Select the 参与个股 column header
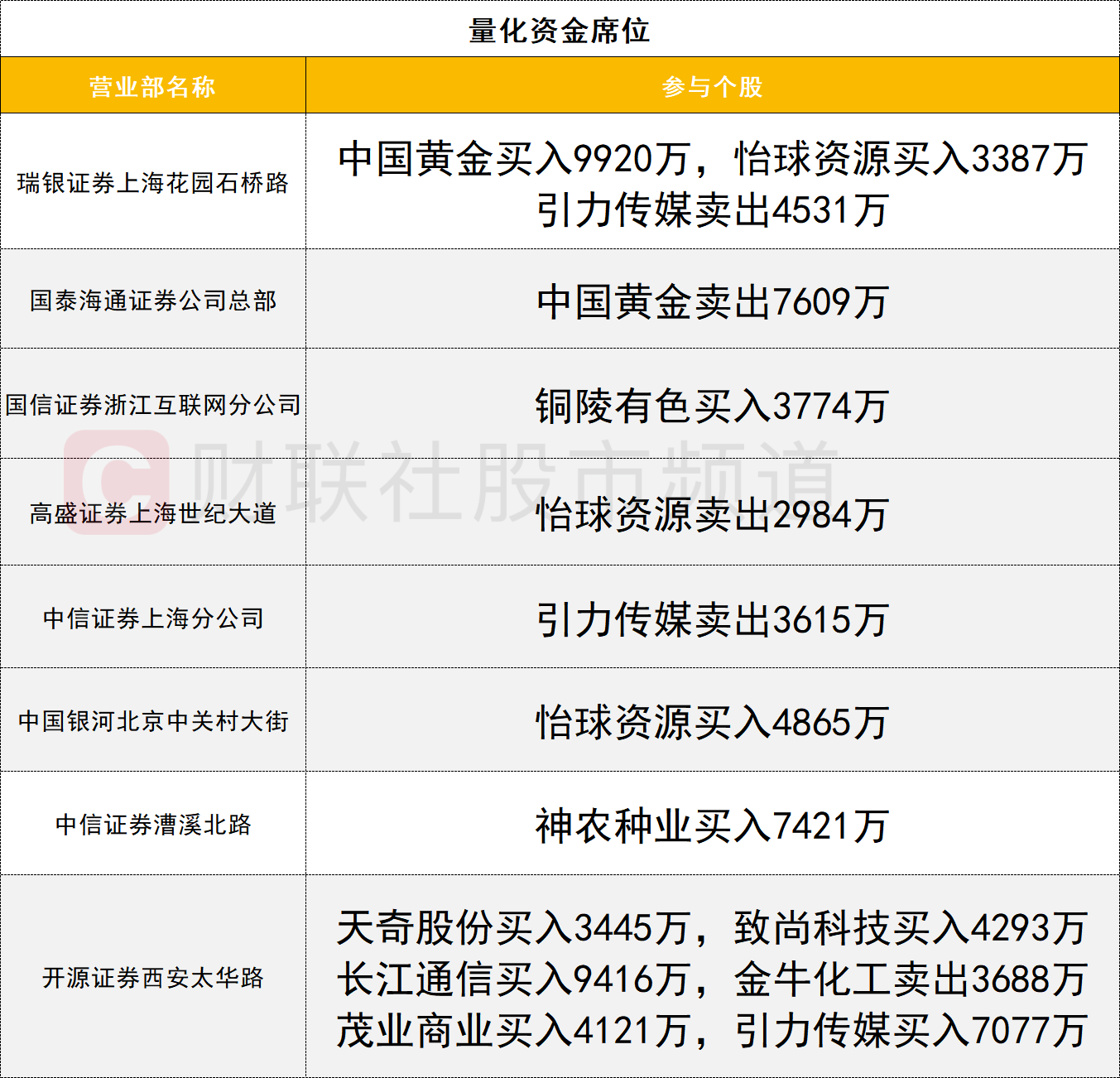The height and width of the screenshot is (1078, 1120). click(x=712, y=86)
